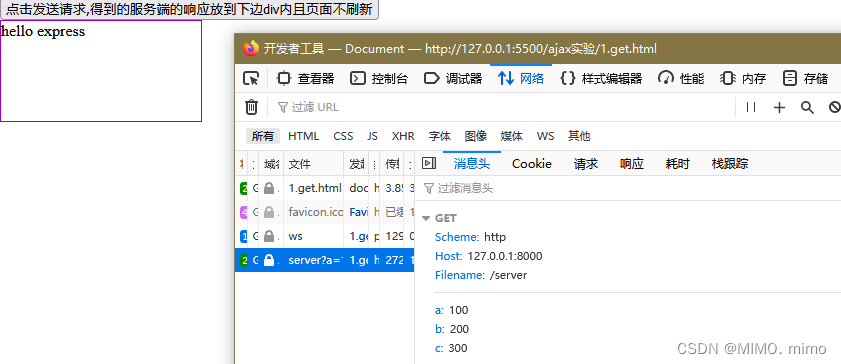Open the 控制台 console tab
The height and width of the screenshot is (364, 841).
pos(379,79)
